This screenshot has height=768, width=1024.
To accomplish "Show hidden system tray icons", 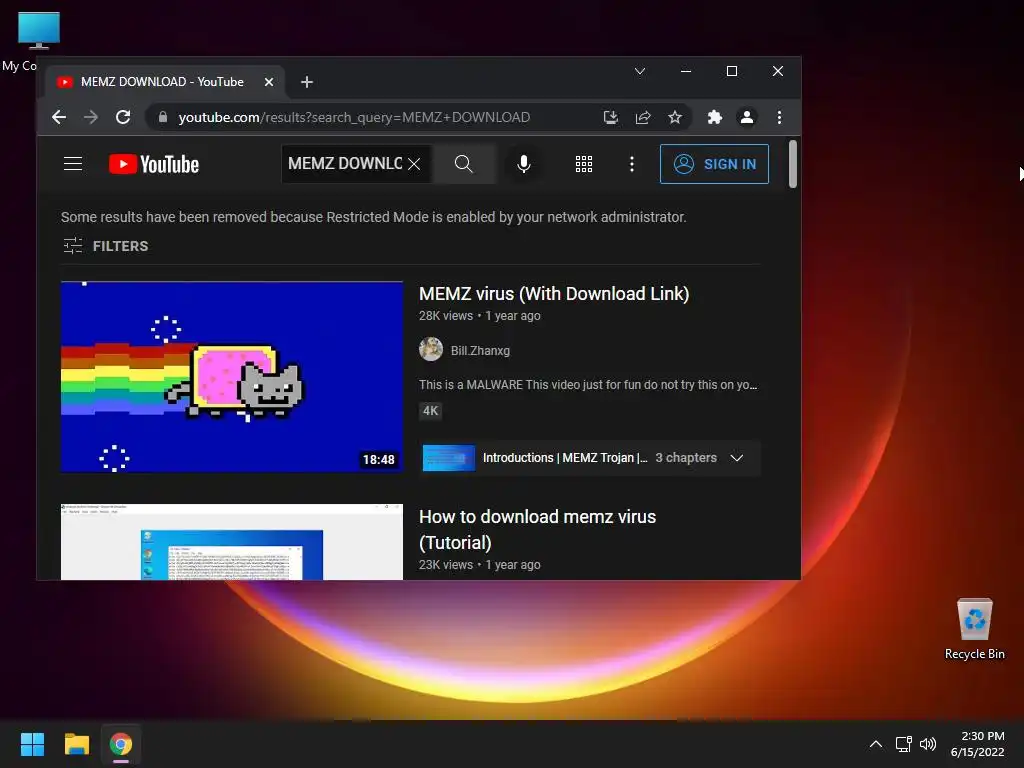I will point(876,744).
